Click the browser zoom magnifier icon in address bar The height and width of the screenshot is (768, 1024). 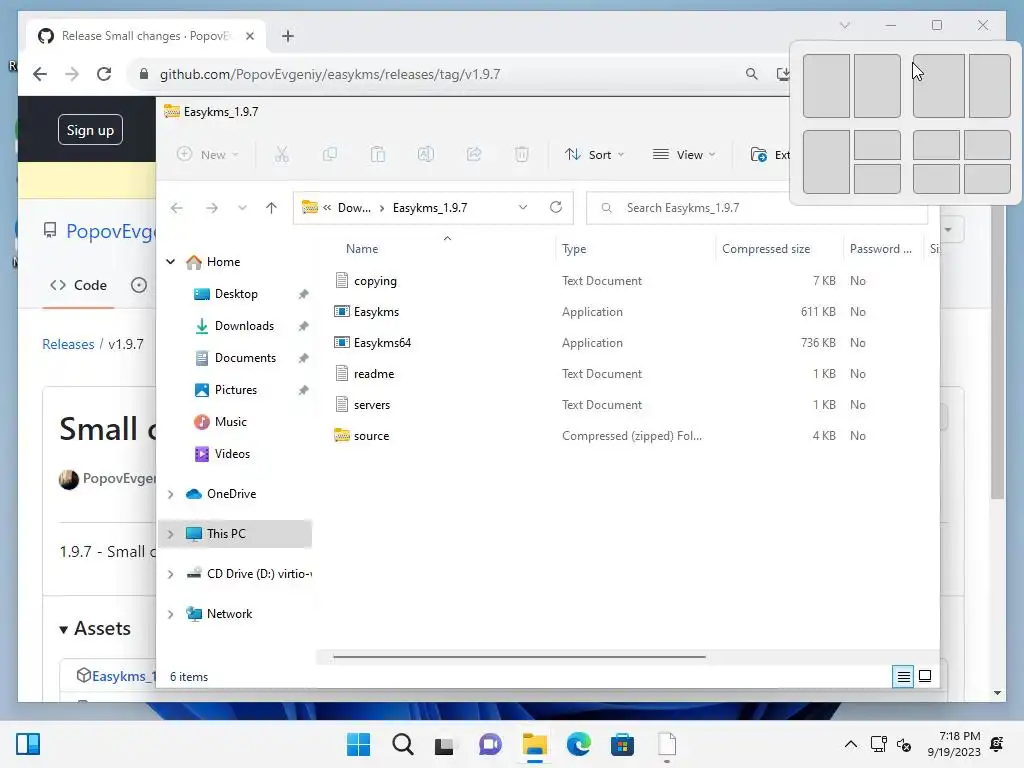pyautogui.click(x=752, y=74)
